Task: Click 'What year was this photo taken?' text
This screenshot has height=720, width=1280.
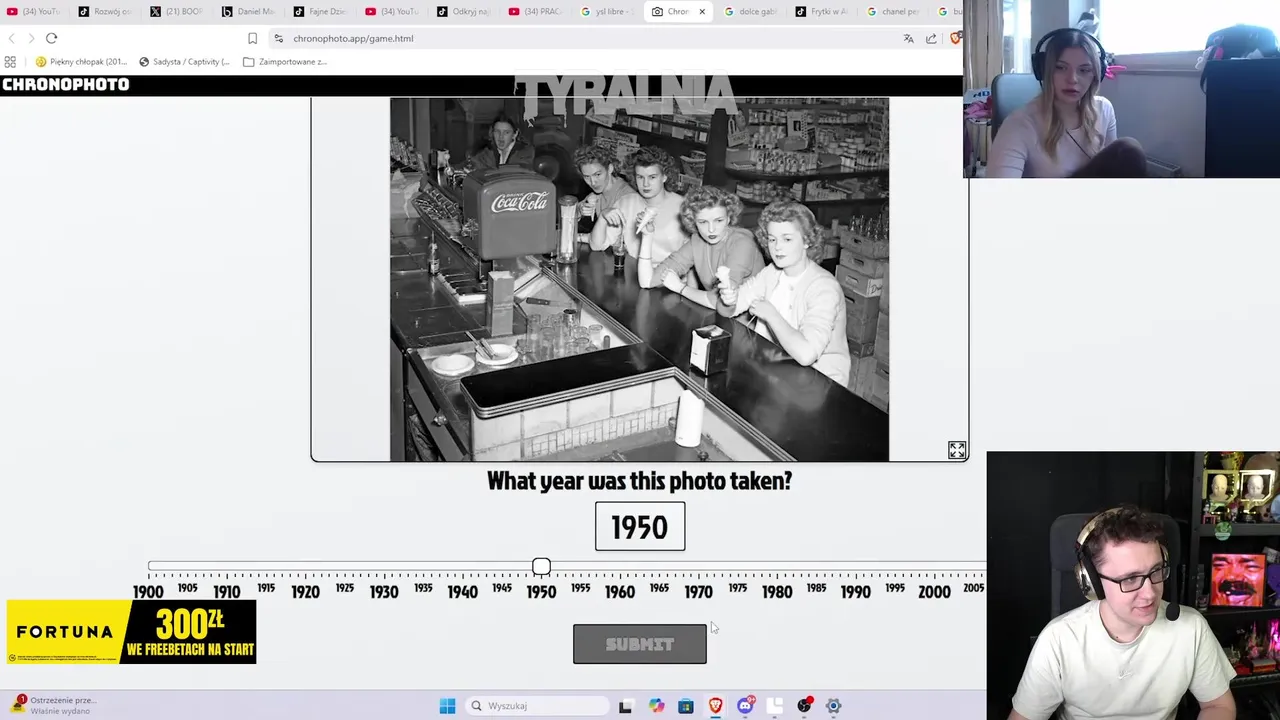Action: tap(639, 481)
